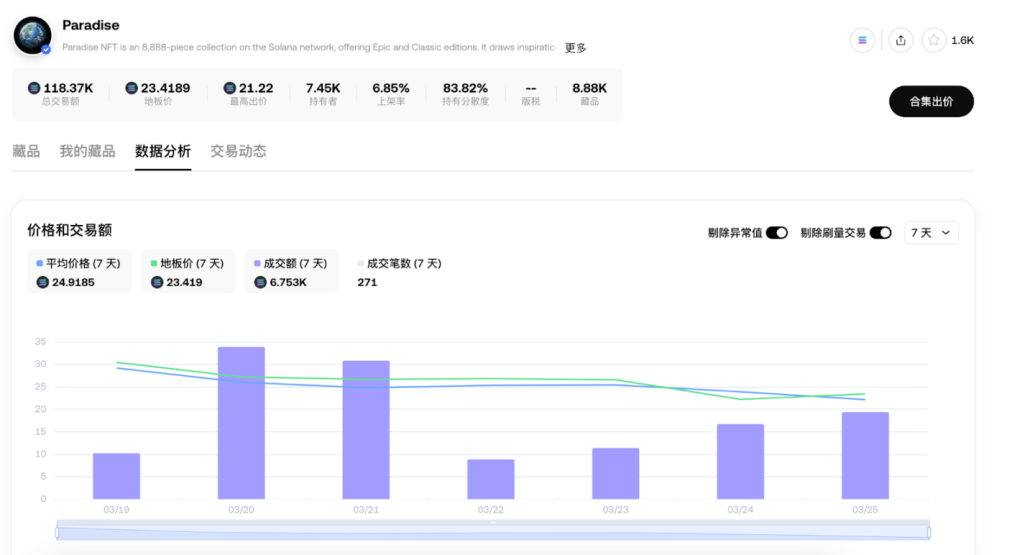Viewport: 1035px width, 555px height.
Task: Expand the description with 更多
Action: coord(575,48)
